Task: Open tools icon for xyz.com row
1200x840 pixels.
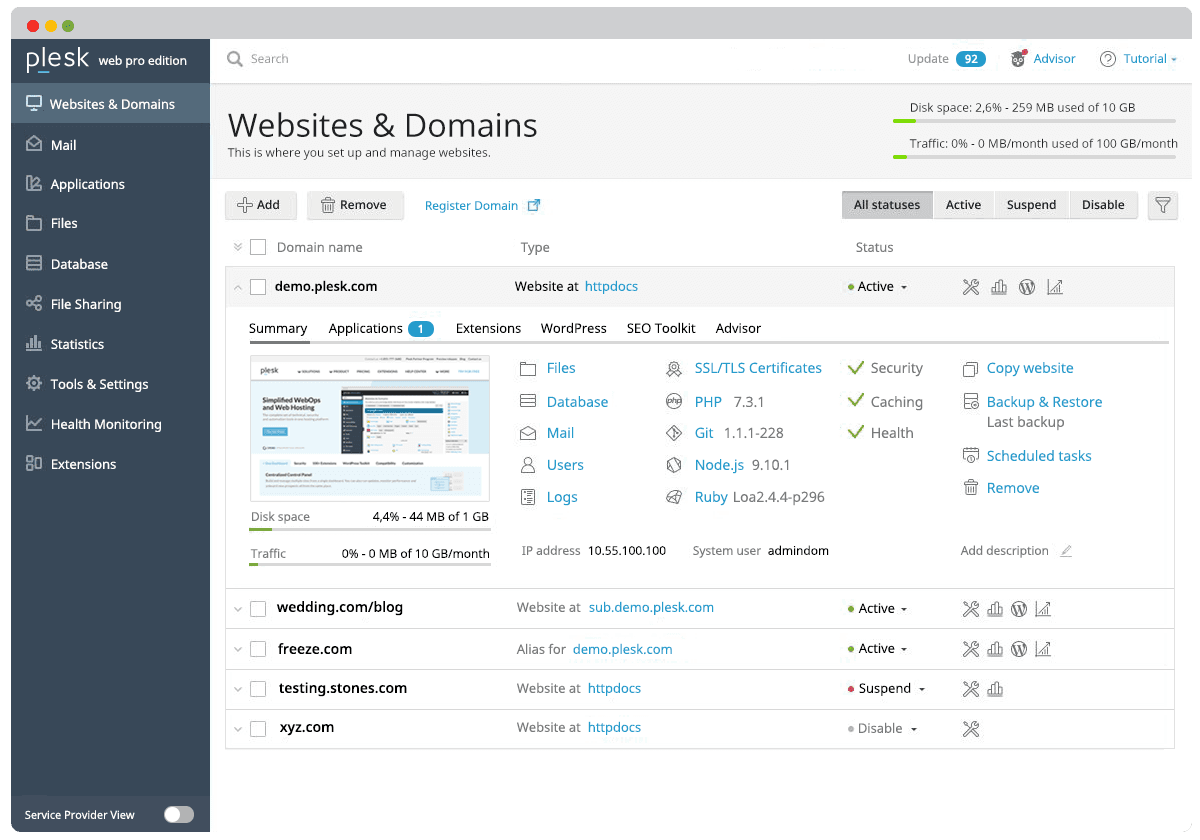Action: click(x=970, y=728)
